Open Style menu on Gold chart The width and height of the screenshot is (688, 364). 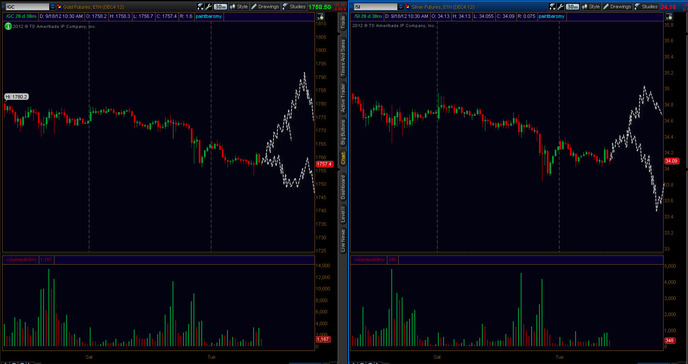pyautogui.click(x=239, y=7)
